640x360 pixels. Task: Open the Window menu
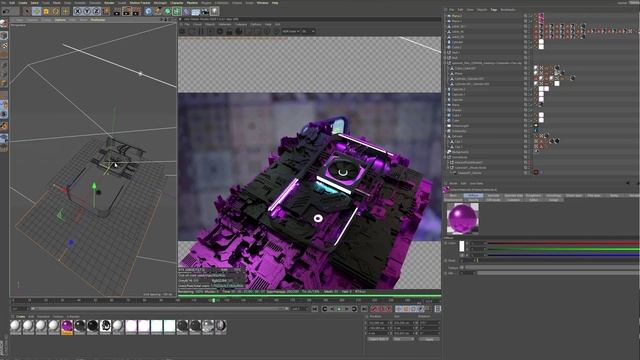pos(262,2)
